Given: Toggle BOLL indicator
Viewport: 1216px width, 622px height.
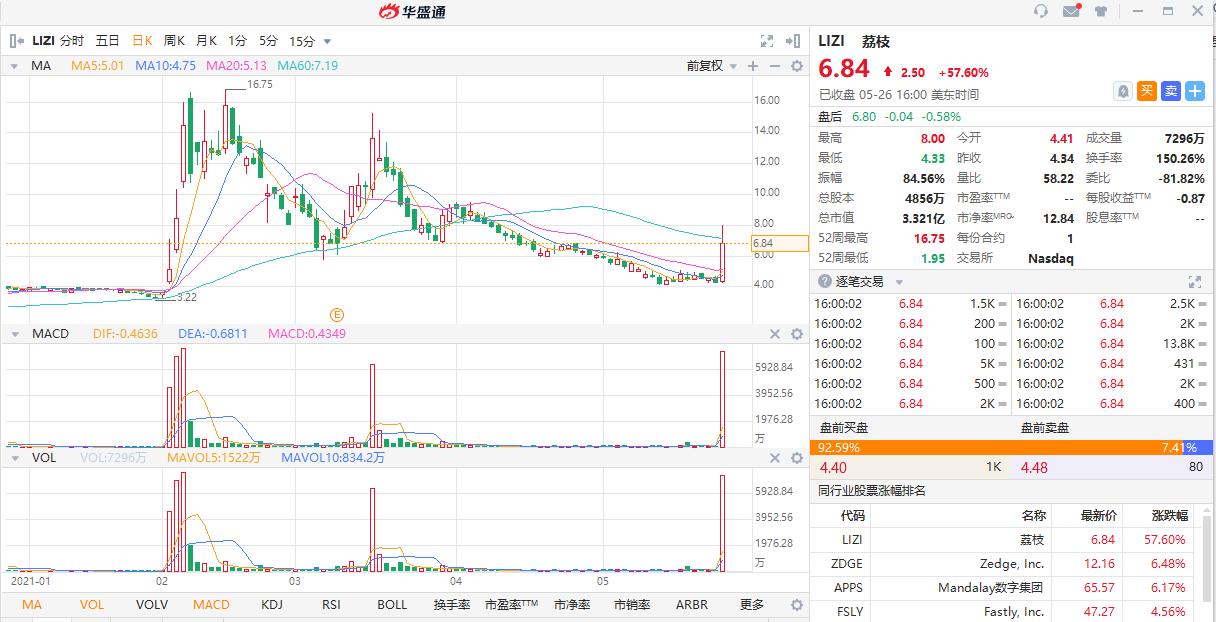Looking at the screenshot, I should click(392, 605).
